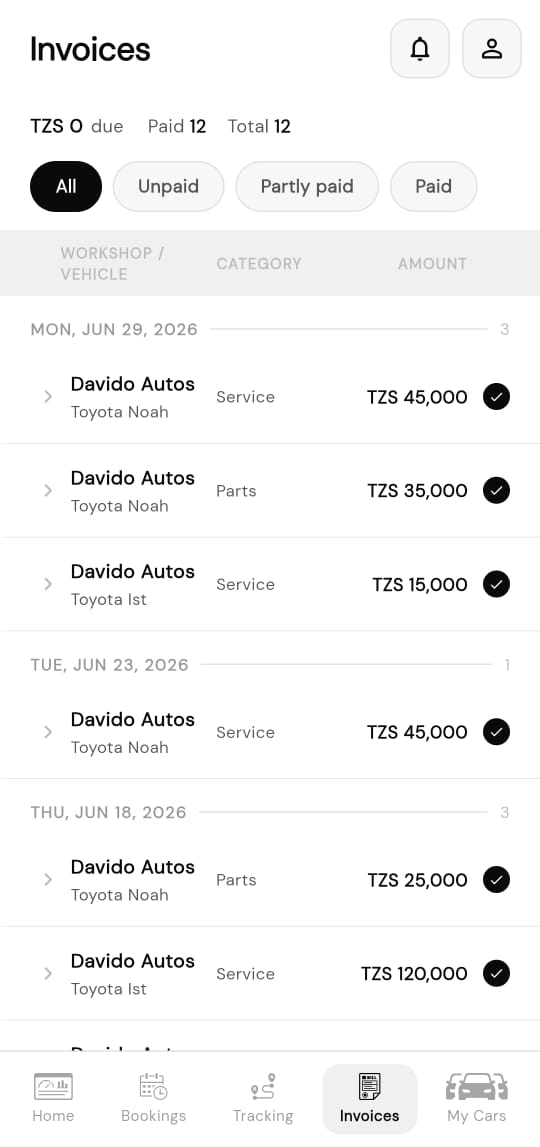Open the Tracking route icon
Viewport: 540px width, 1147px height.
[263, 1086]
